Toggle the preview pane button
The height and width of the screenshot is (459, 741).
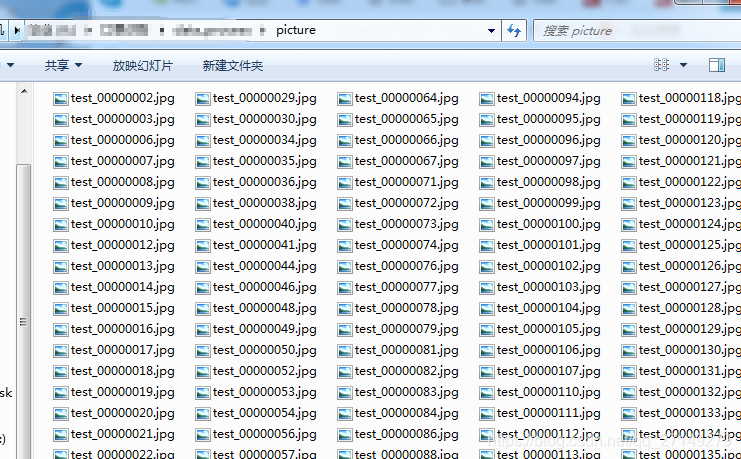[717, 65]
